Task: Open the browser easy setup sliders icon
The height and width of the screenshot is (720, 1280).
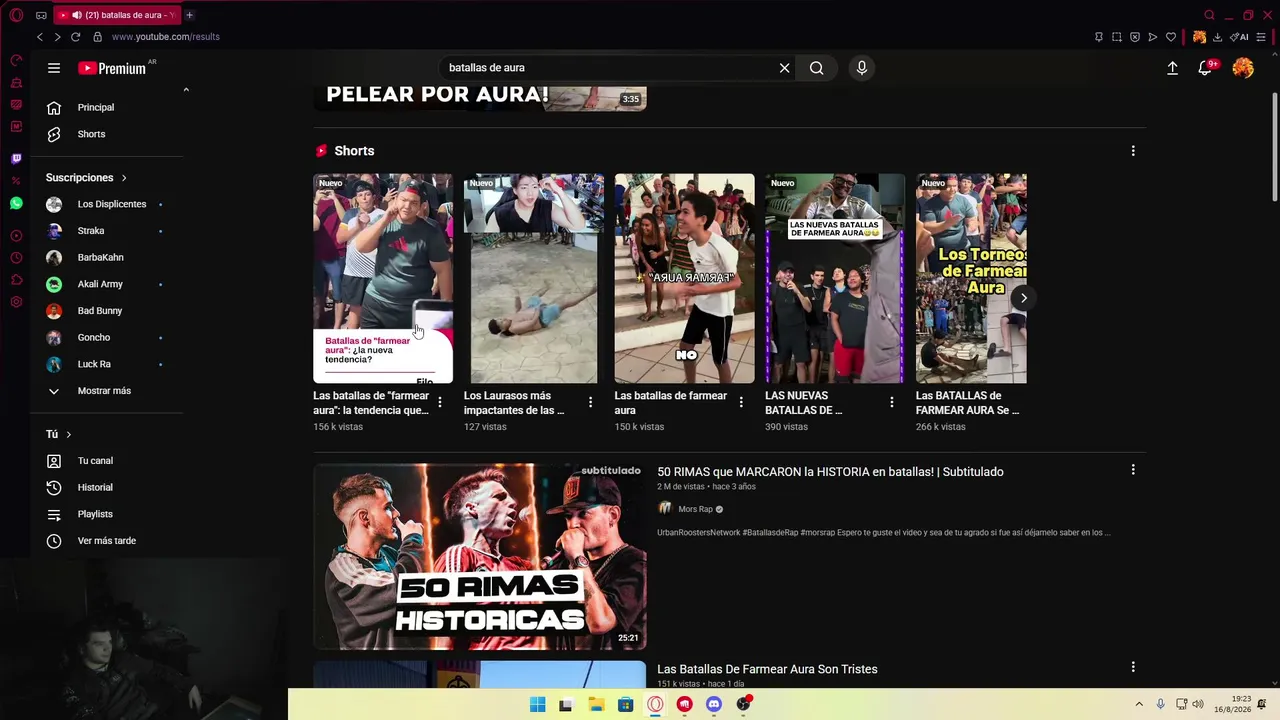Action: coord(1262,37)
